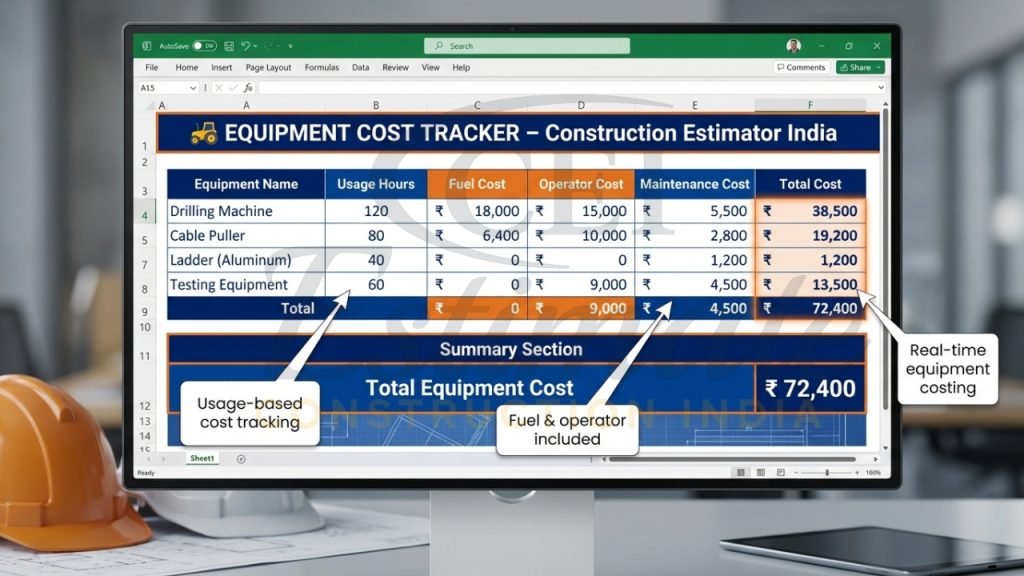Click the user profile picture

tap(793, 46)
